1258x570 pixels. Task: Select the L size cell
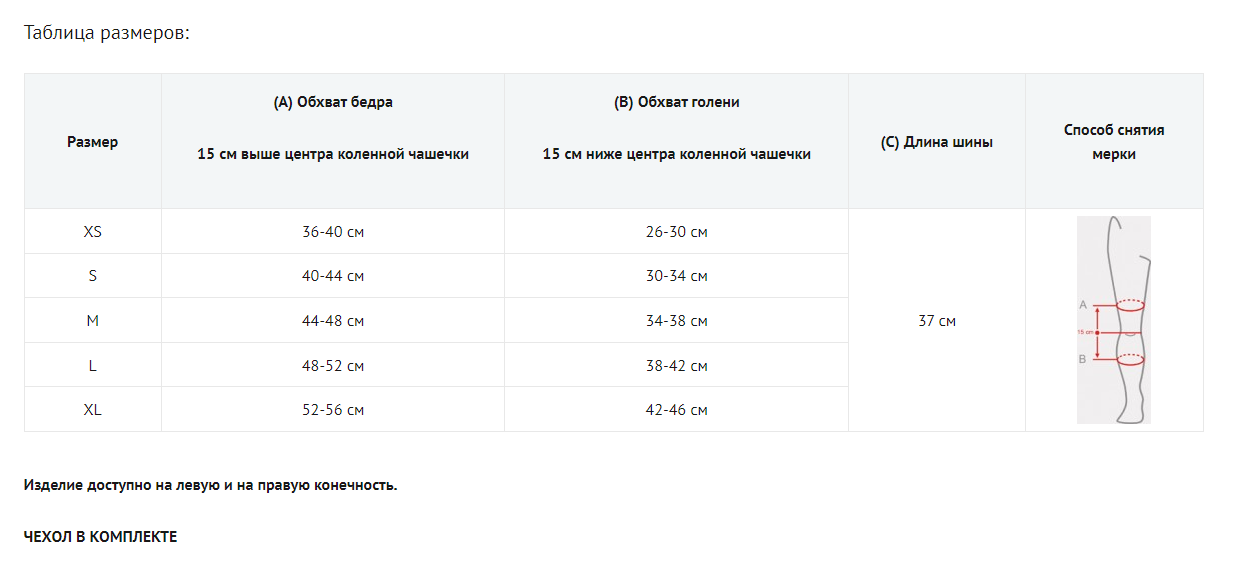point(93,366)
